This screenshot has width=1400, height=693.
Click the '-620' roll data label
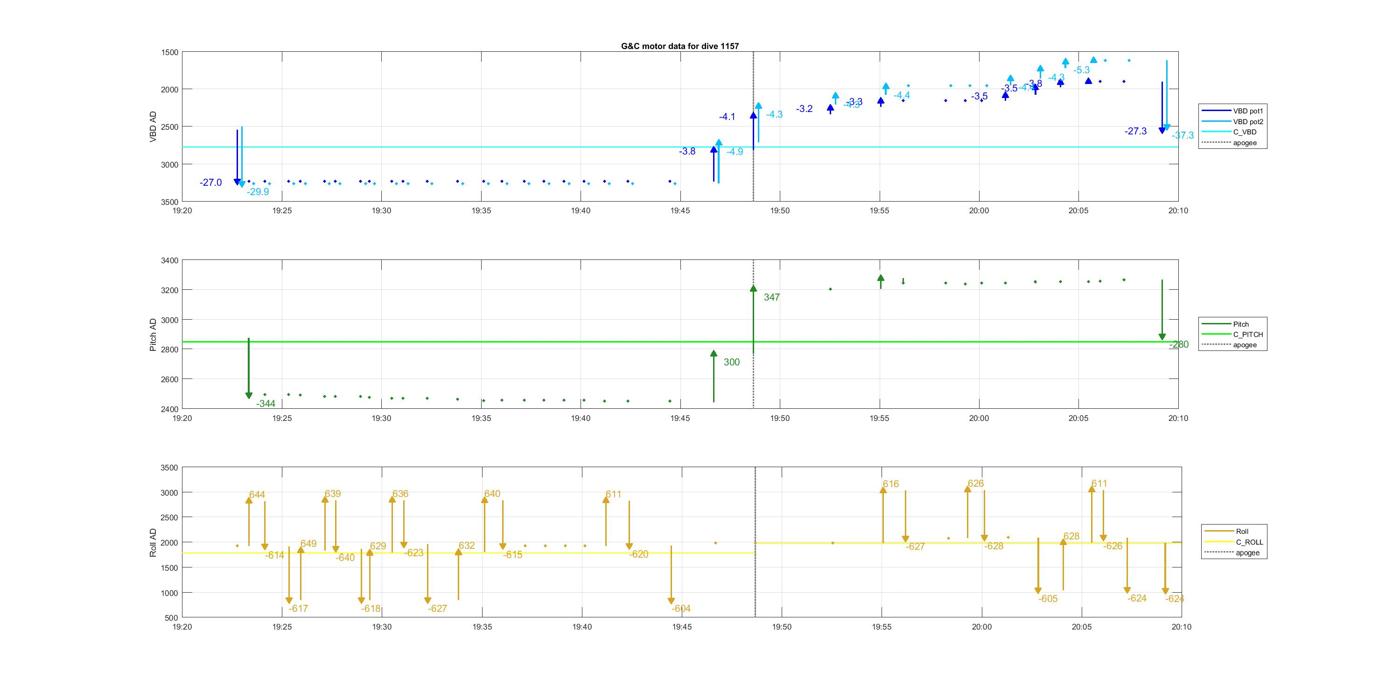638,553
